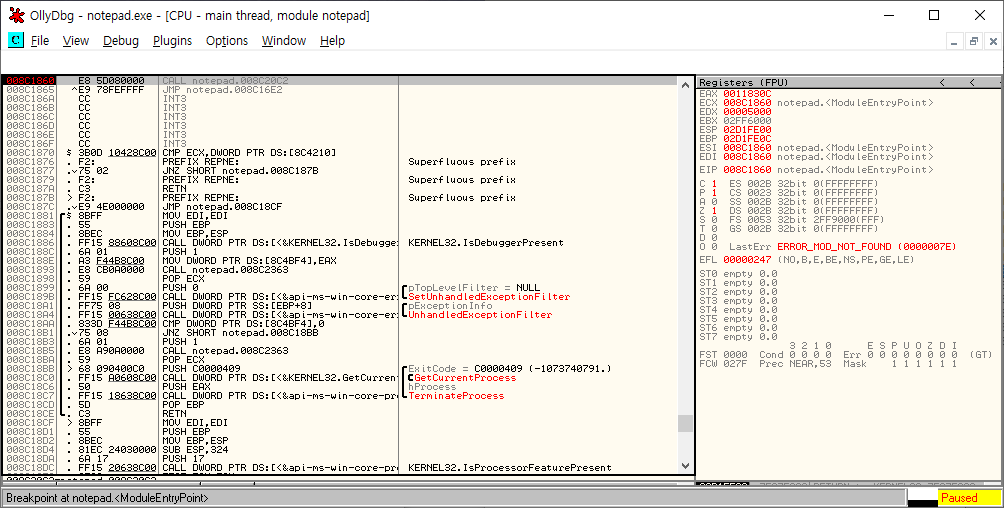Screen dimensions: 1004x508
Task: Click pExceptionInfo argument comment
Action: pyautogui.click(x=451, y=306)
